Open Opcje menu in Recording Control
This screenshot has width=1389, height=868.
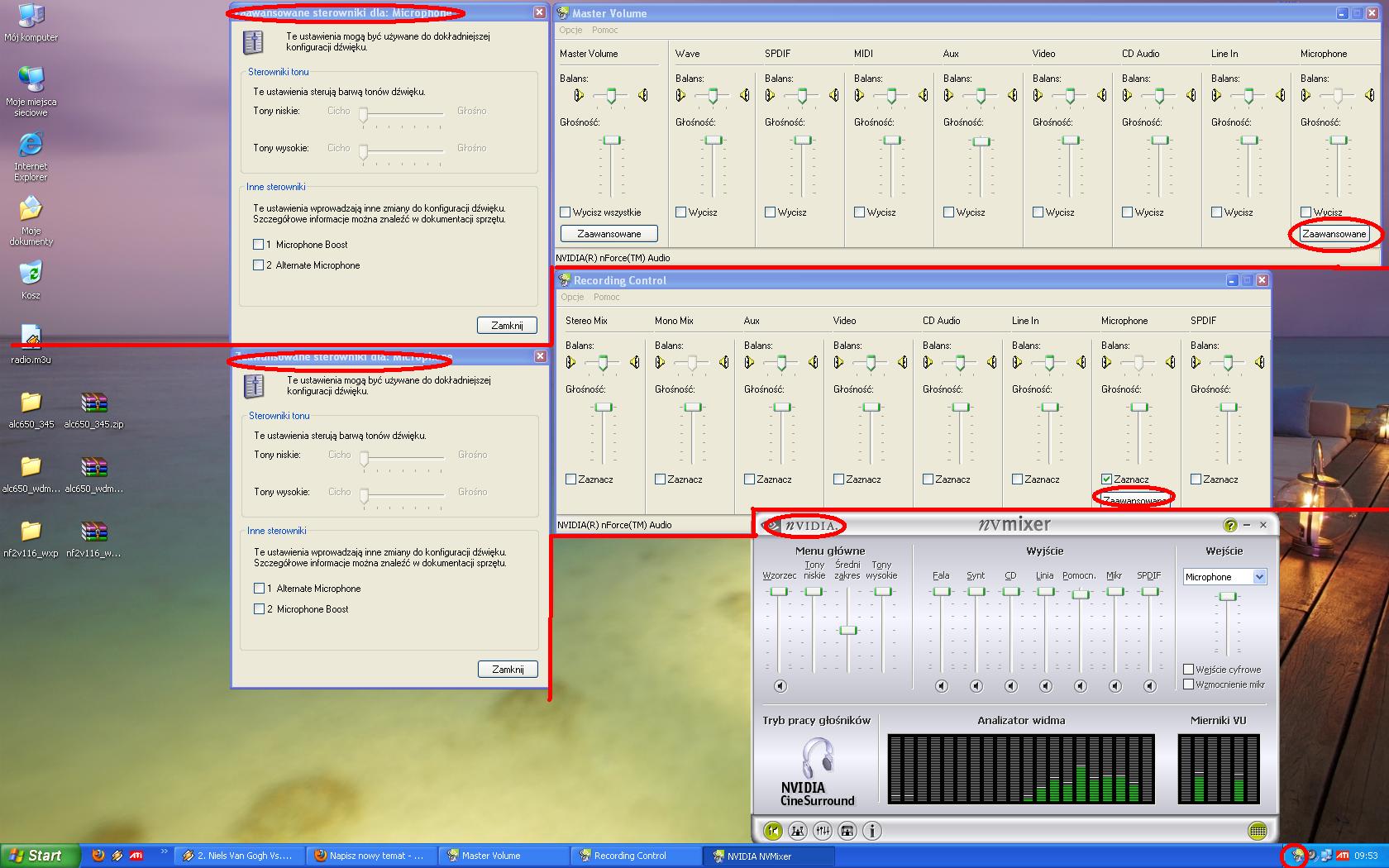572,297
